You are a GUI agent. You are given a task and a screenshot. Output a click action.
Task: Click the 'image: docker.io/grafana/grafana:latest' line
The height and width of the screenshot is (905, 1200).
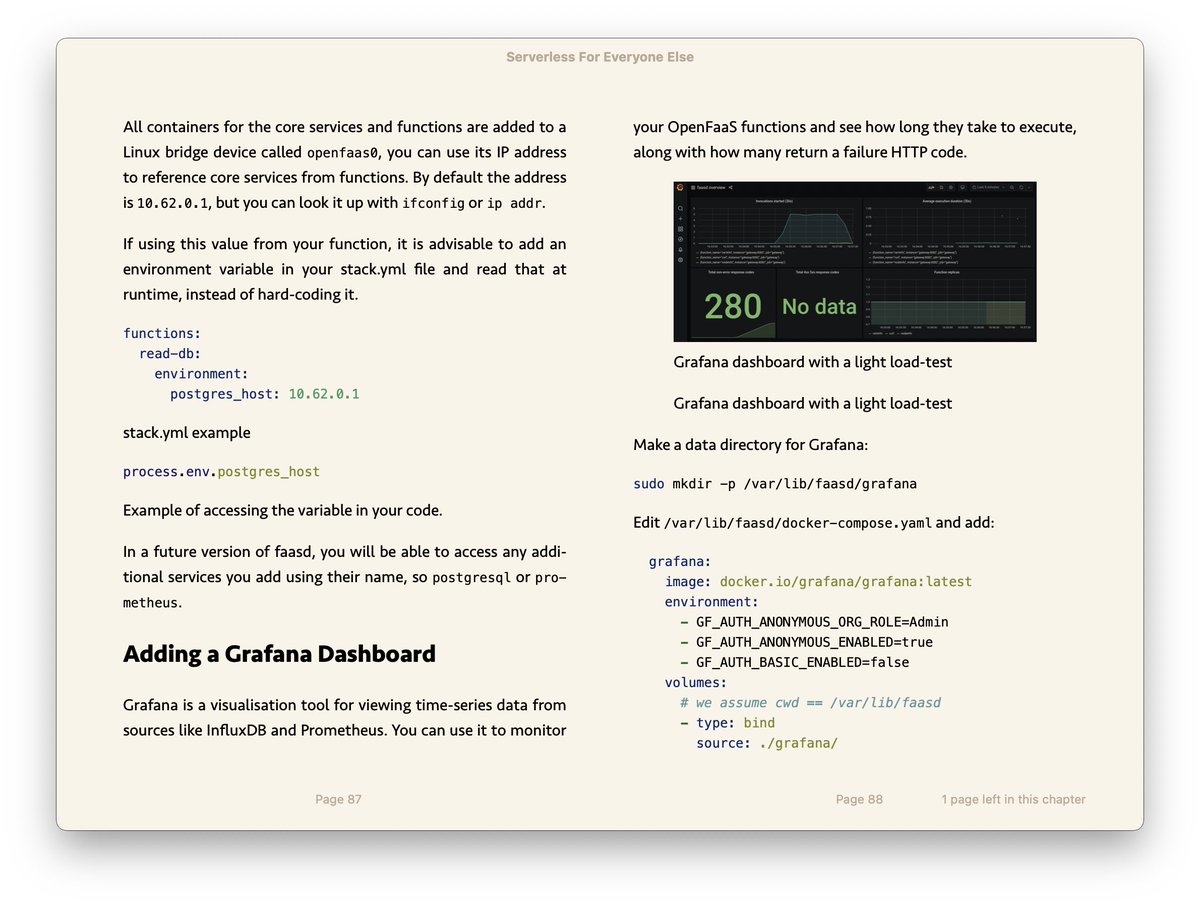(x=818, y=581)
